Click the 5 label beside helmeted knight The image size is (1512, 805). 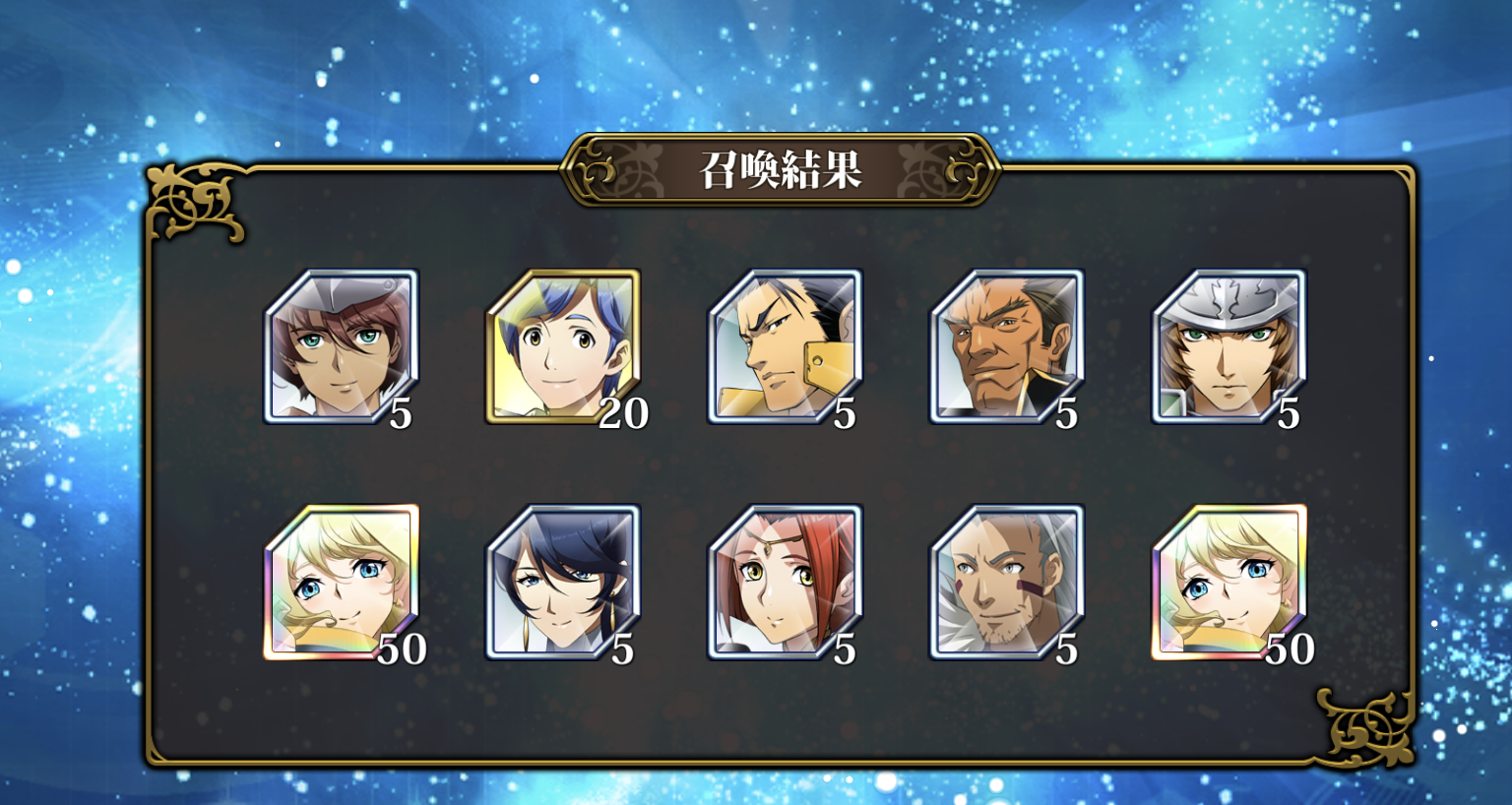pyautogui.click(x=1289, y=413)
